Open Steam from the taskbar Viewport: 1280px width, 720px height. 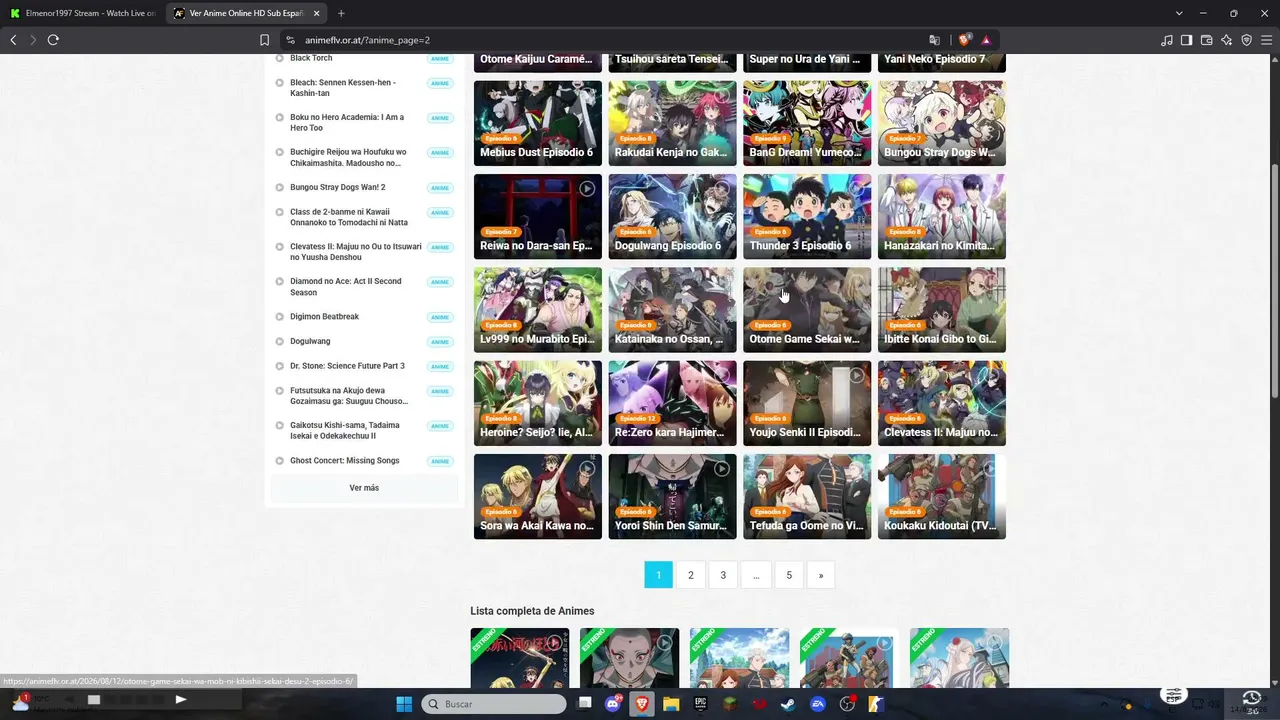pos(789,704)
